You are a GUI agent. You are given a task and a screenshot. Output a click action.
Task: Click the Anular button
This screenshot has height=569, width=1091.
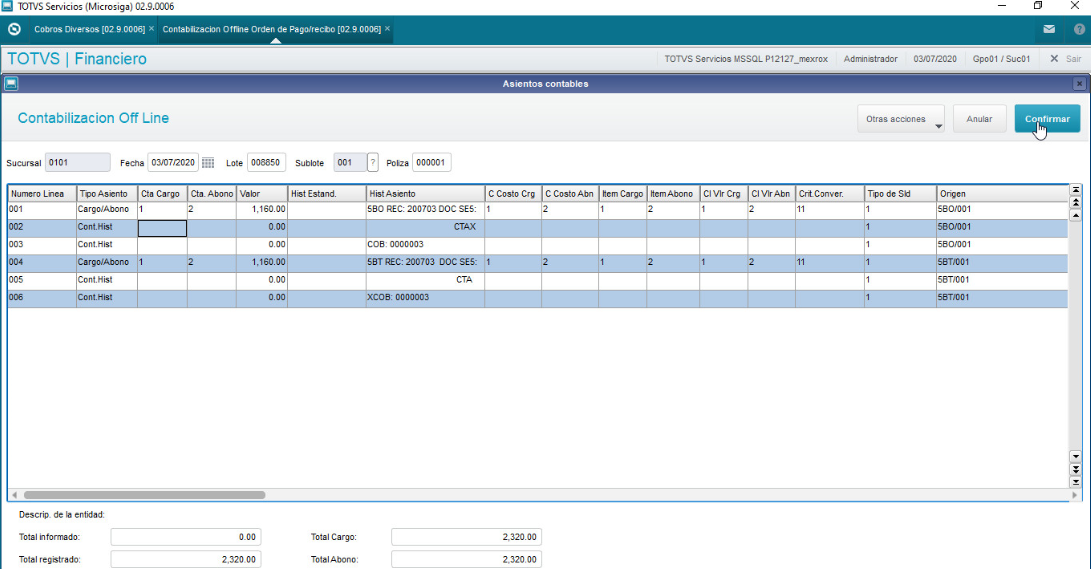click(979, 119)
